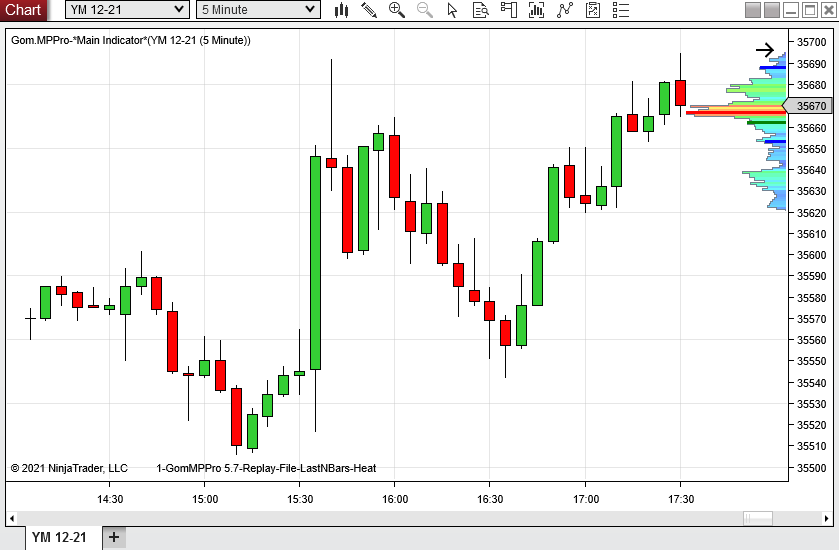
Task: Activate the zoom in magnifier
Action: click(x=396, y=10)
